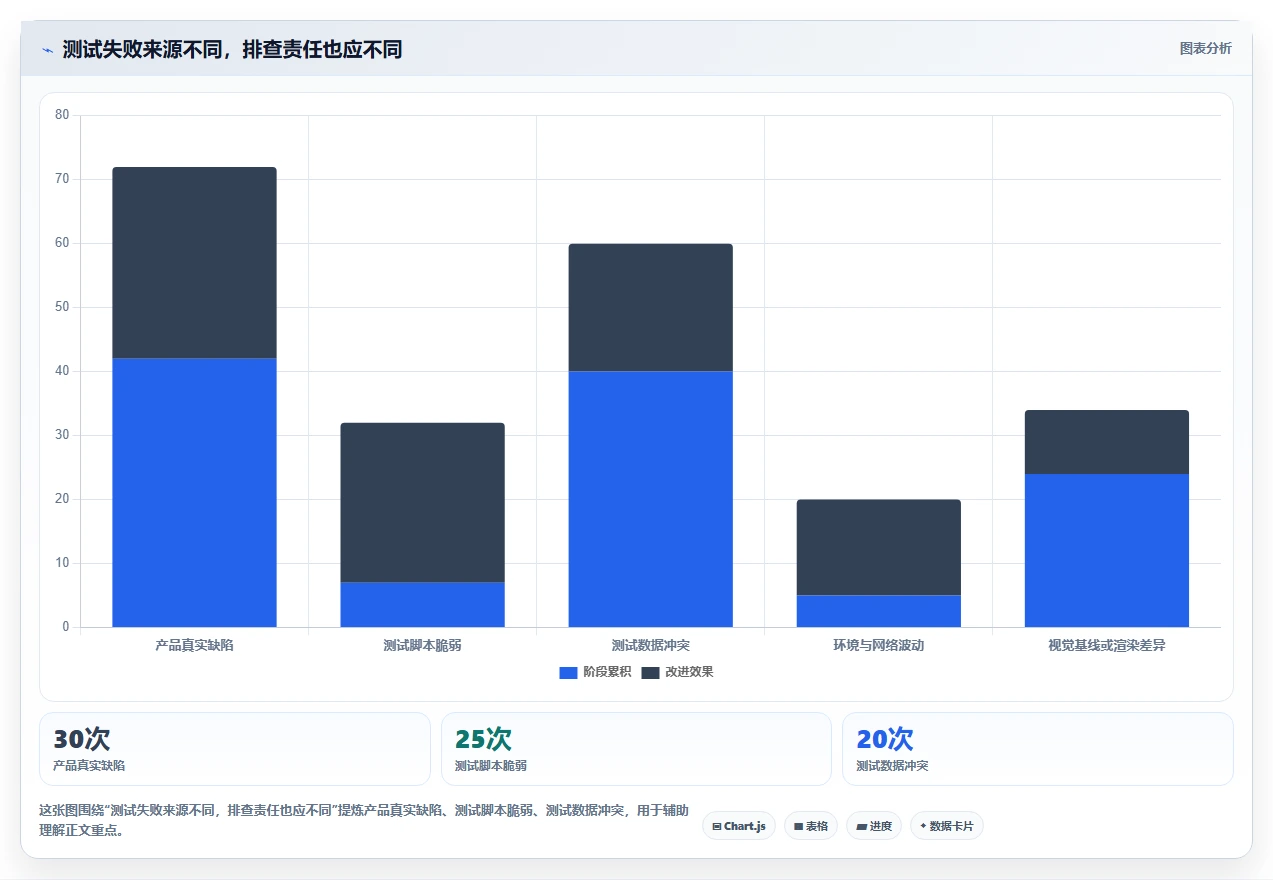Click the 30次 产品真实缺陷 data card
This screenshot has width=1273, height=880.
pos(235,749)
